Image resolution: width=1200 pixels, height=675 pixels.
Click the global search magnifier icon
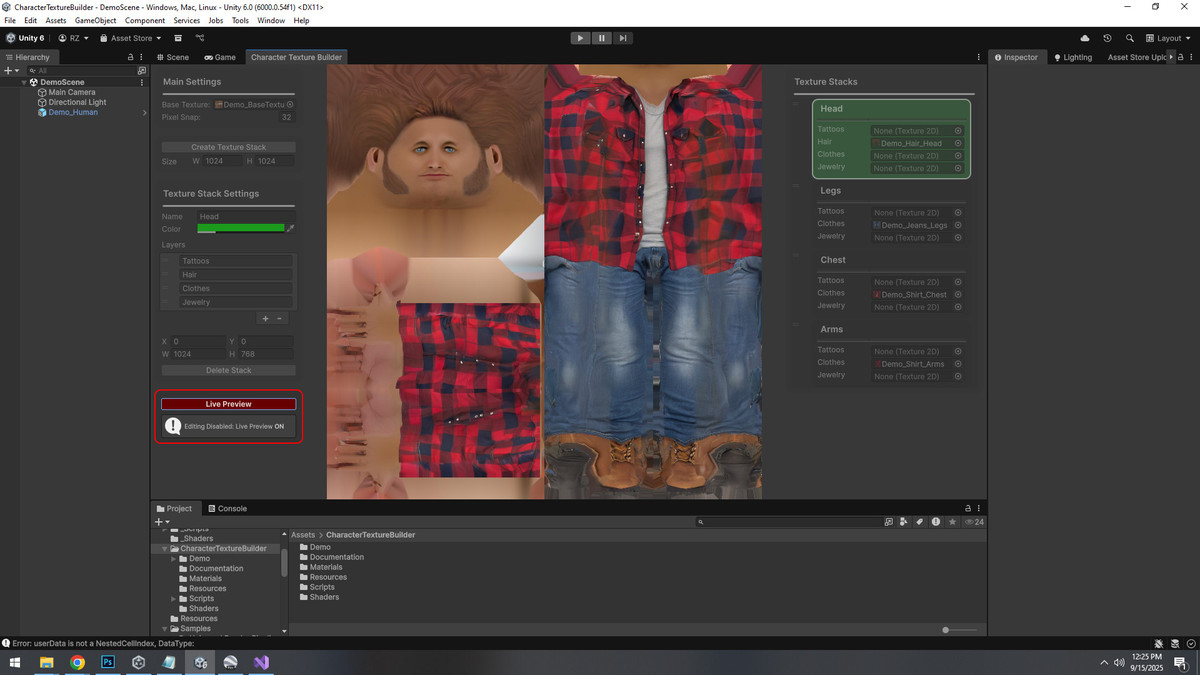1129,38
